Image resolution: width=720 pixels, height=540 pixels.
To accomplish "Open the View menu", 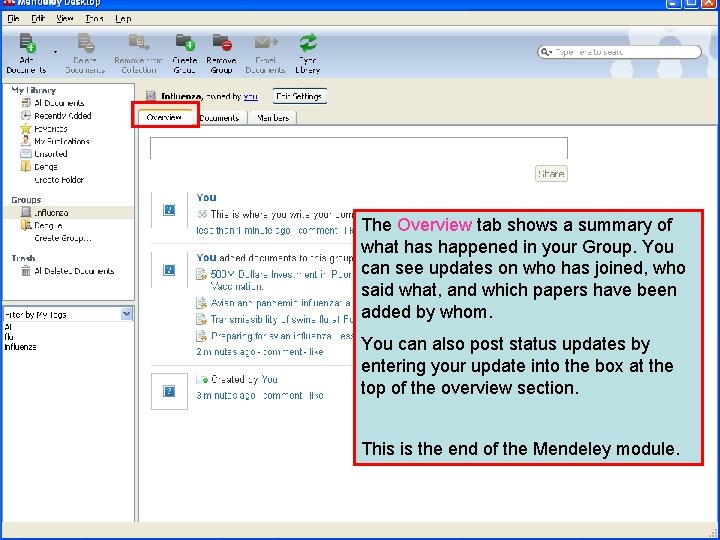I will pyautogui.click(x=65, y=19).
